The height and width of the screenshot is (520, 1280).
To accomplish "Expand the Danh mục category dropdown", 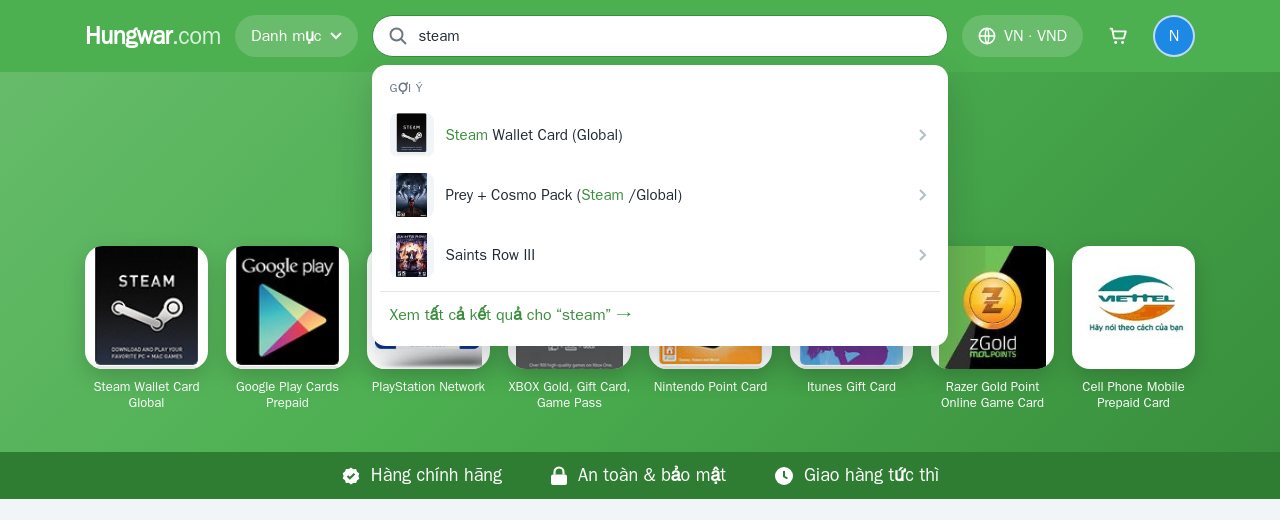I will [296, 36].
